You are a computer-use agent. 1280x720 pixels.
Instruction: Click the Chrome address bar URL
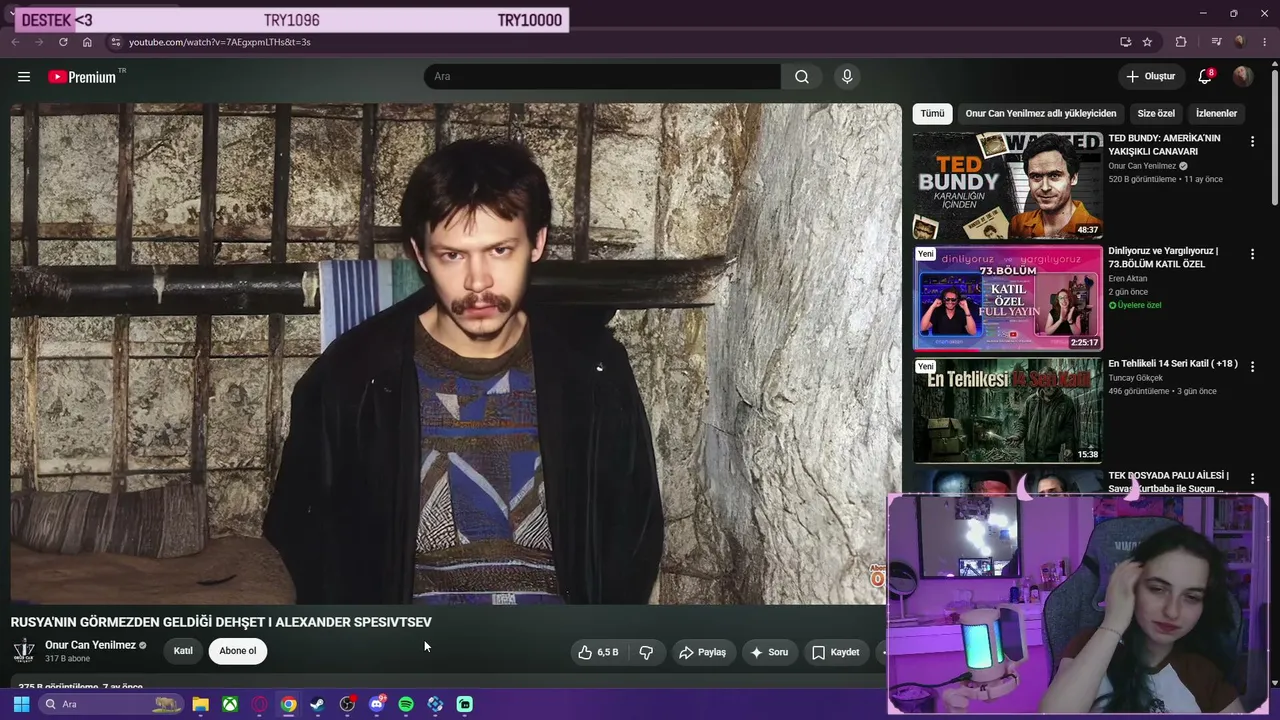click(x=219, y=42)
